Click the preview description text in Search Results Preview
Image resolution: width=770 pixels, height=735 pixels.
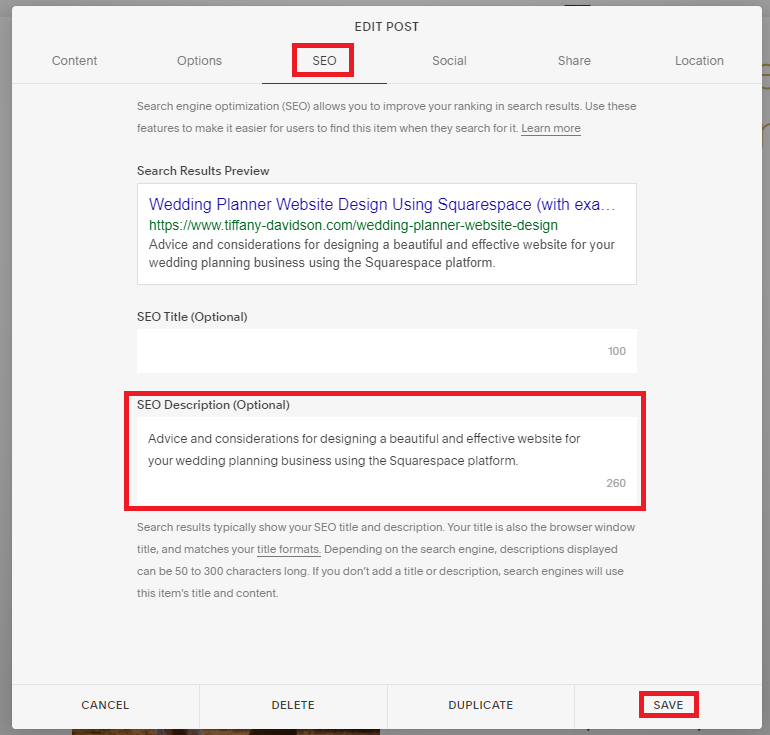point(382,254)
